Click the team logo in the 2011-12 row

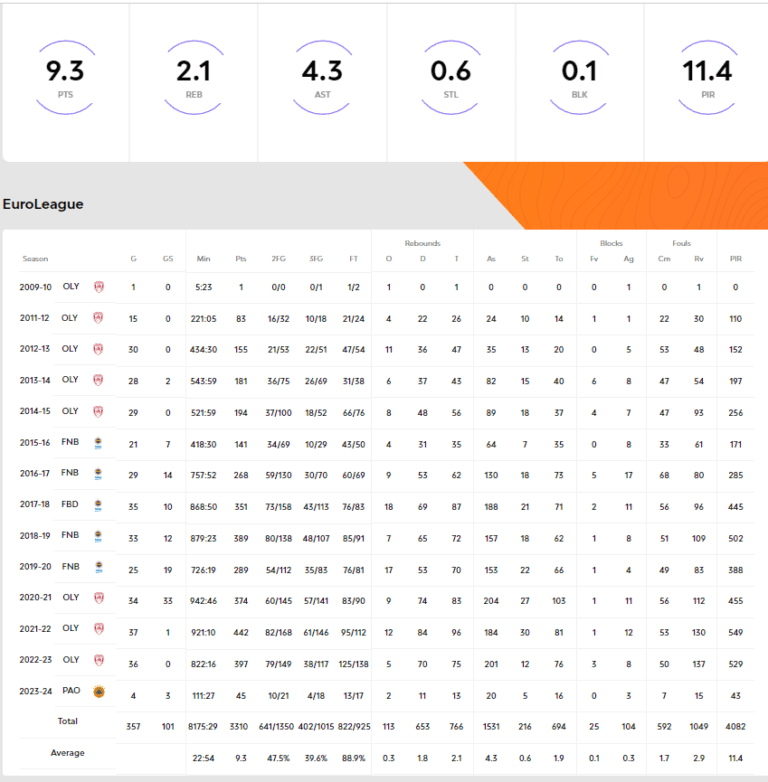pyautogui.click(x=98, y=318)
